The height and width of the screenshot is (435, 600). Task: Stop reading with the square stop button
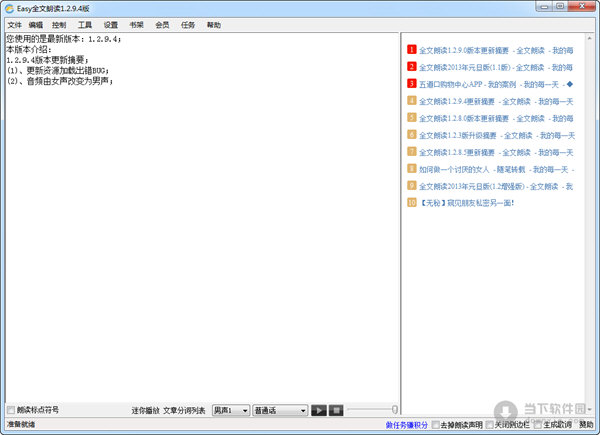(336, 410)
